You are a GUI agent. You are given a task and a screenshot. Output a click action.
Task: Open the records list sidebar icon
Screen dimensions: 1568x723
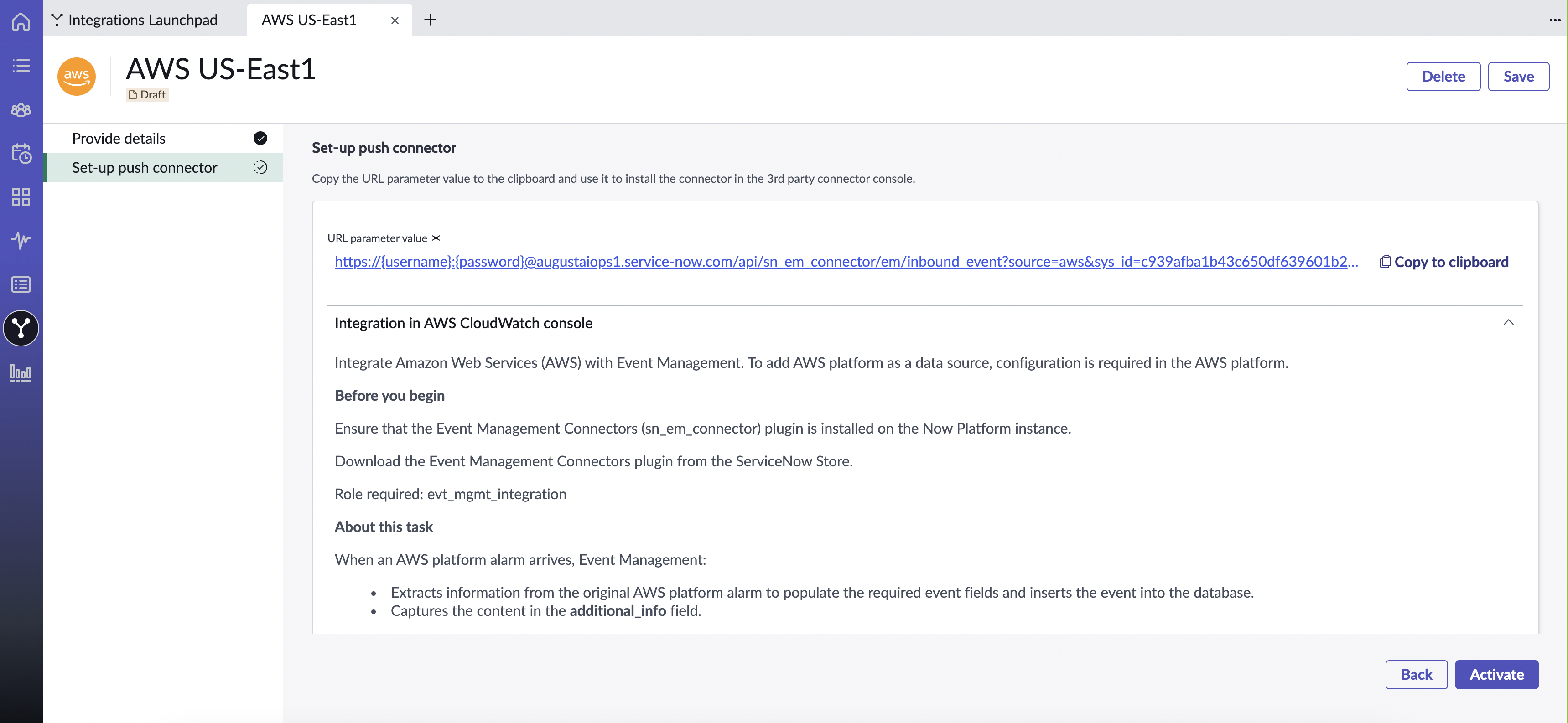click(x=21, y=284)
